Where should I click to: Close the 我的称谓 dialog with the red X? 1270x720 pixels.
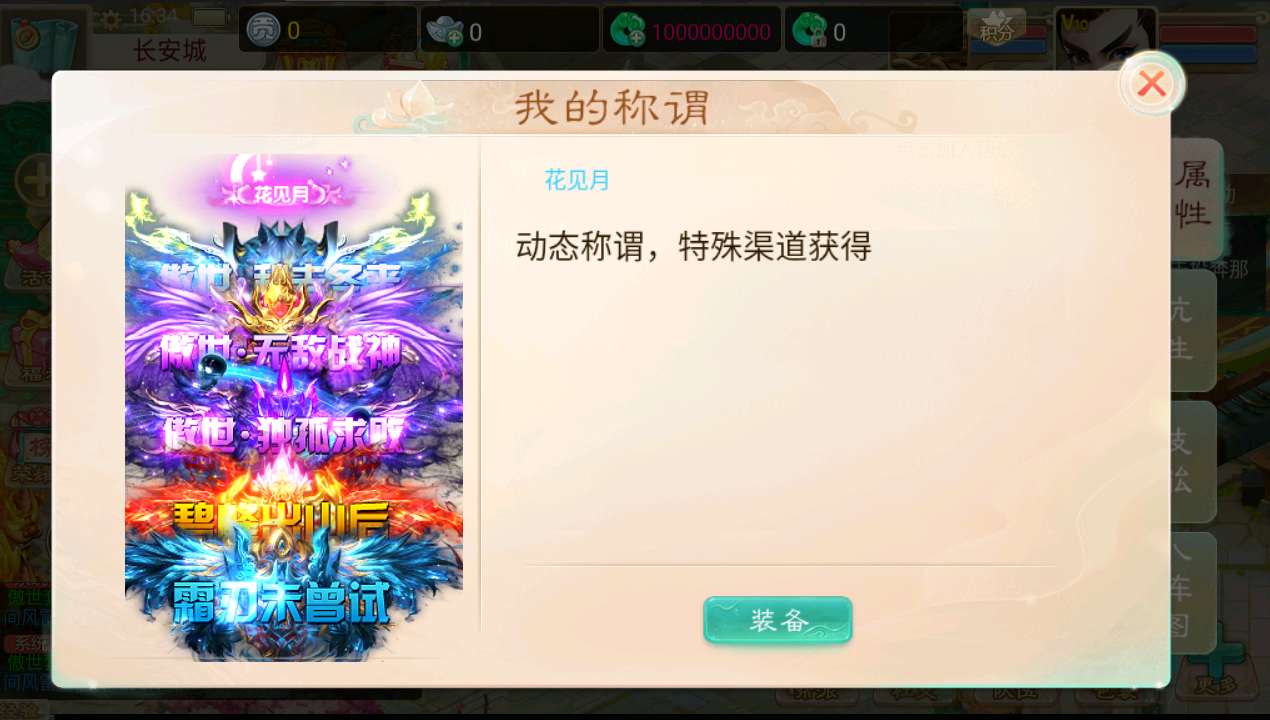point(1151,84)
